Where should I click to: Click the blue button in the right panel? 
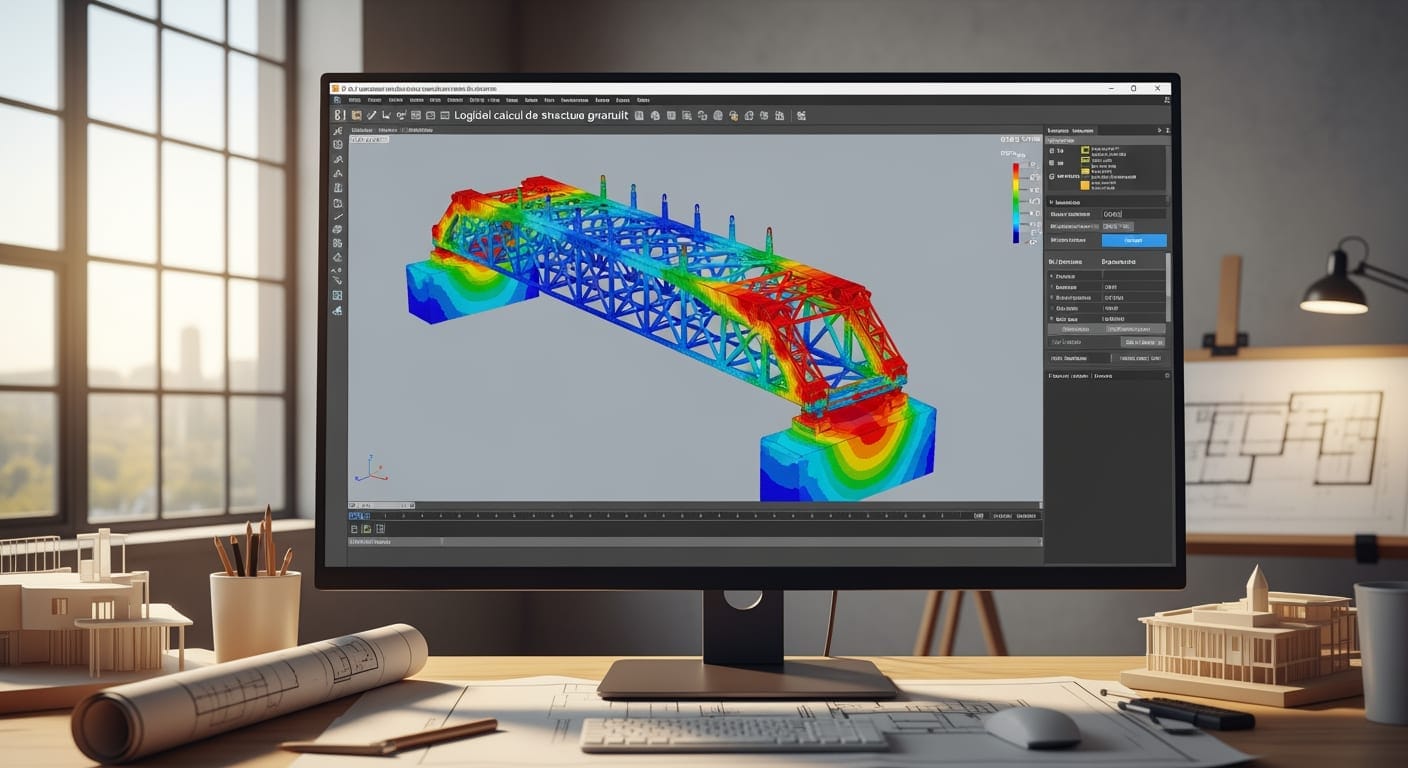coord(1134,240)
